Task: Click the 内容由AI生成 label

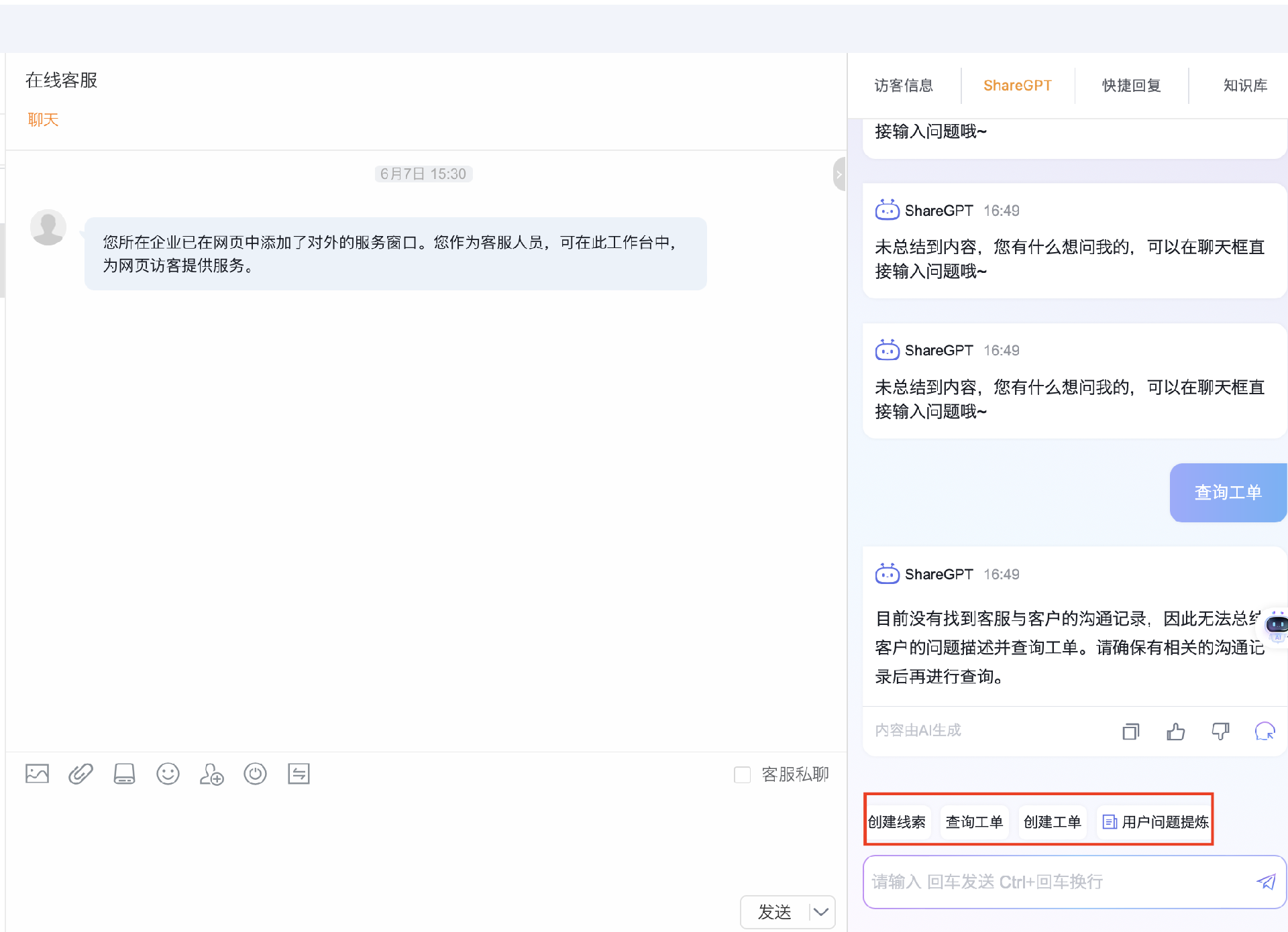Action: tap(918, 730)
